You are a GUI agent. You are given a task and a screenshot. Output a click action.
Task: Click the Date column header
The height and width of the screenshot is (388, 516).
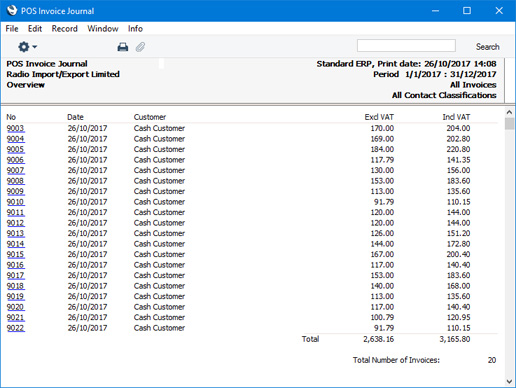(x=75, y=117)
